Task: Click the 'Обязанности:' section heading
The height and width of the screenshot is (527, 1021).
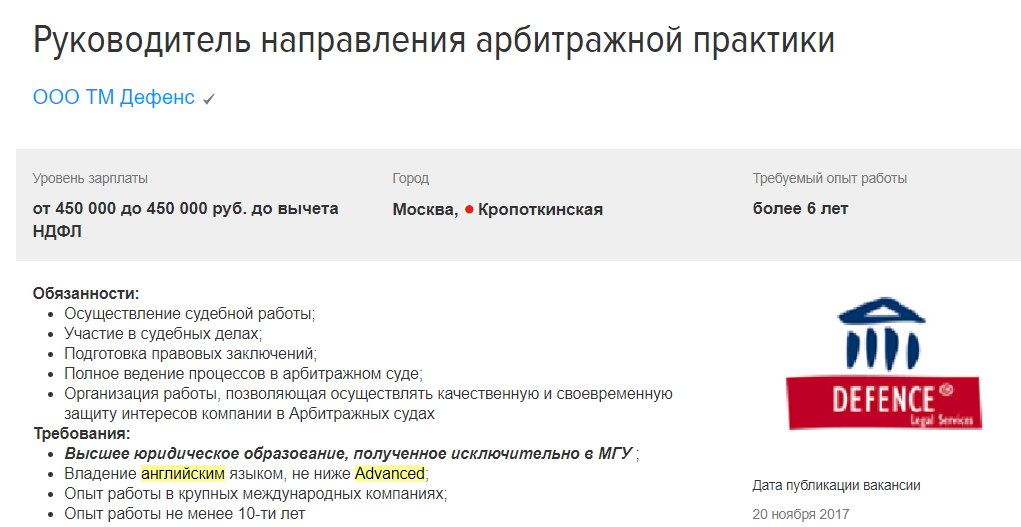Action: pos(86,293)
